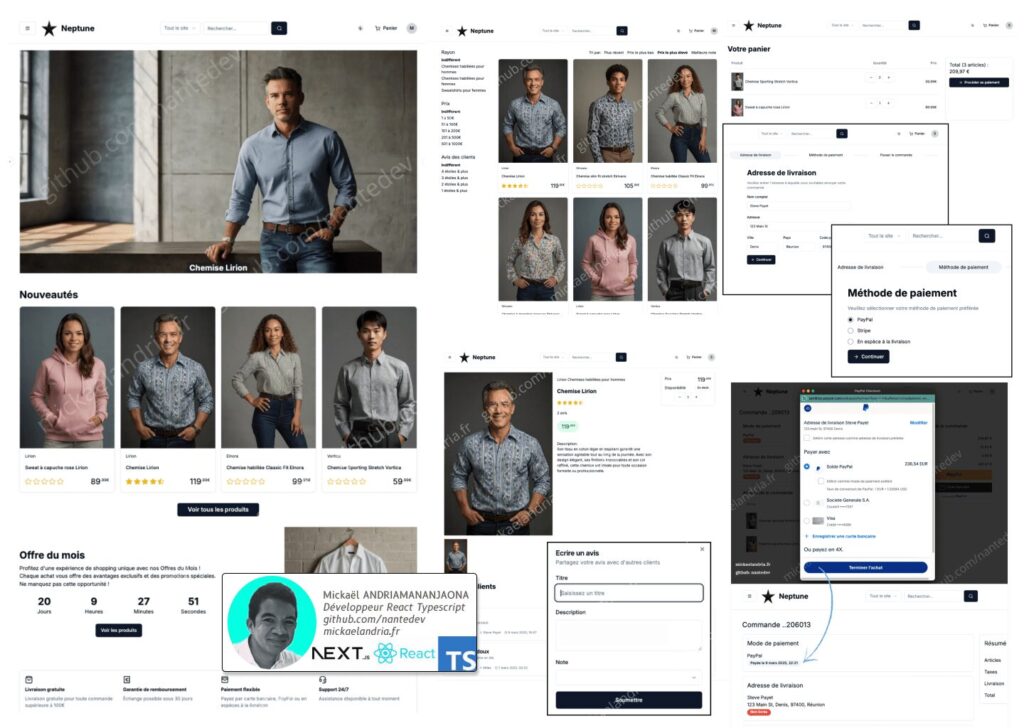1024x728 pixels.
Task: Select the PayPal payment radio button
Action: click(851, 320)
